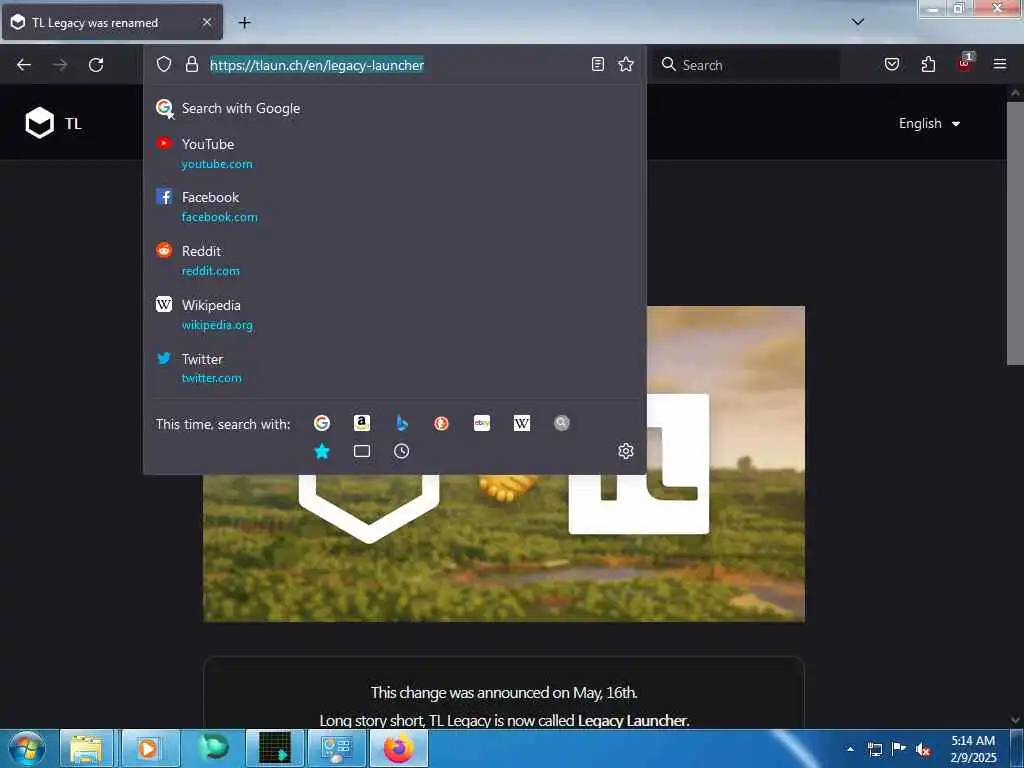Click the page vertical scrollbar

click(1014, 233)
